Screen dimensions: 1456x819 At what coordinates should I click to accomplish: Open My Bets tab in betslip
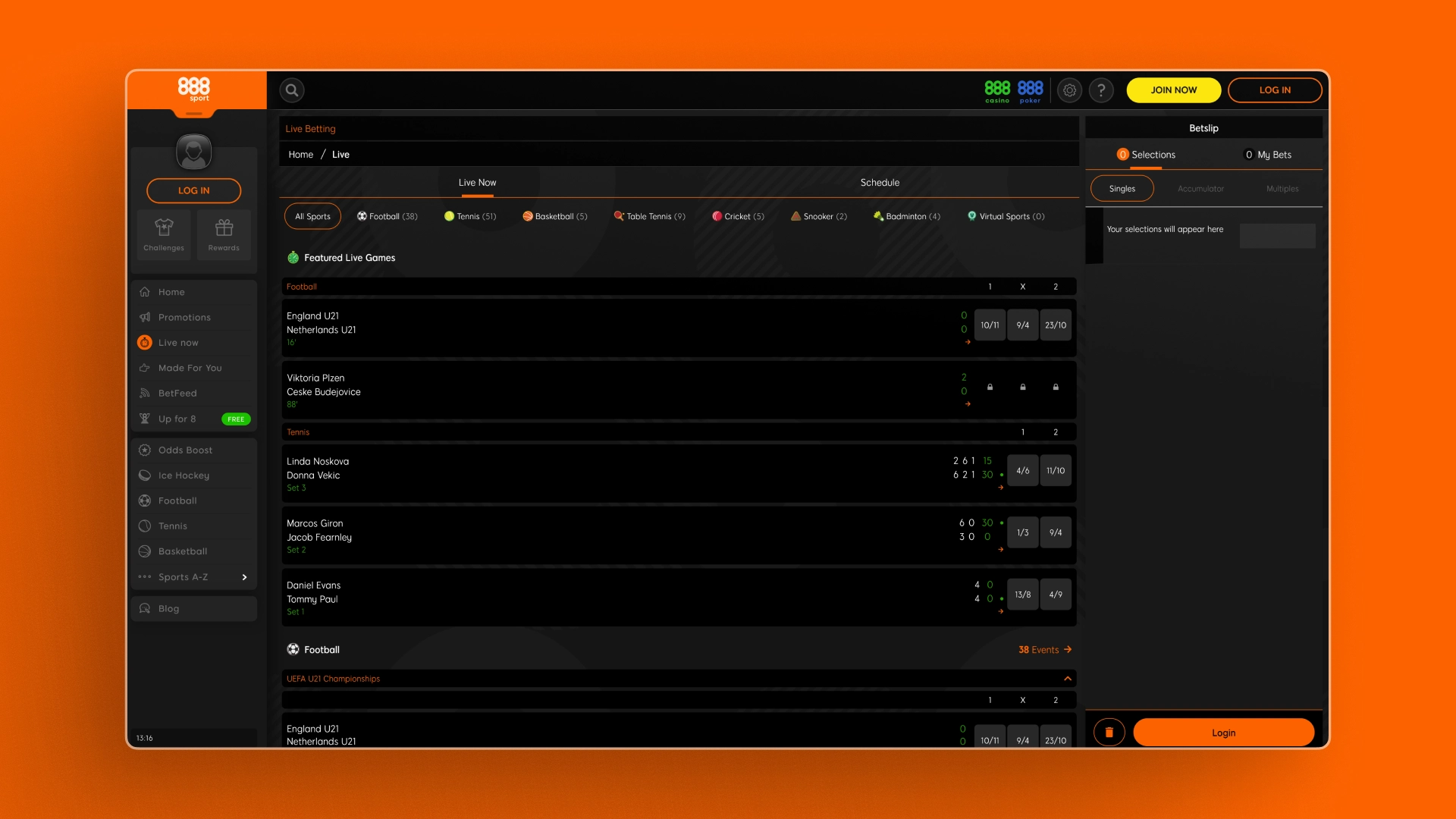coord(1268,155)
